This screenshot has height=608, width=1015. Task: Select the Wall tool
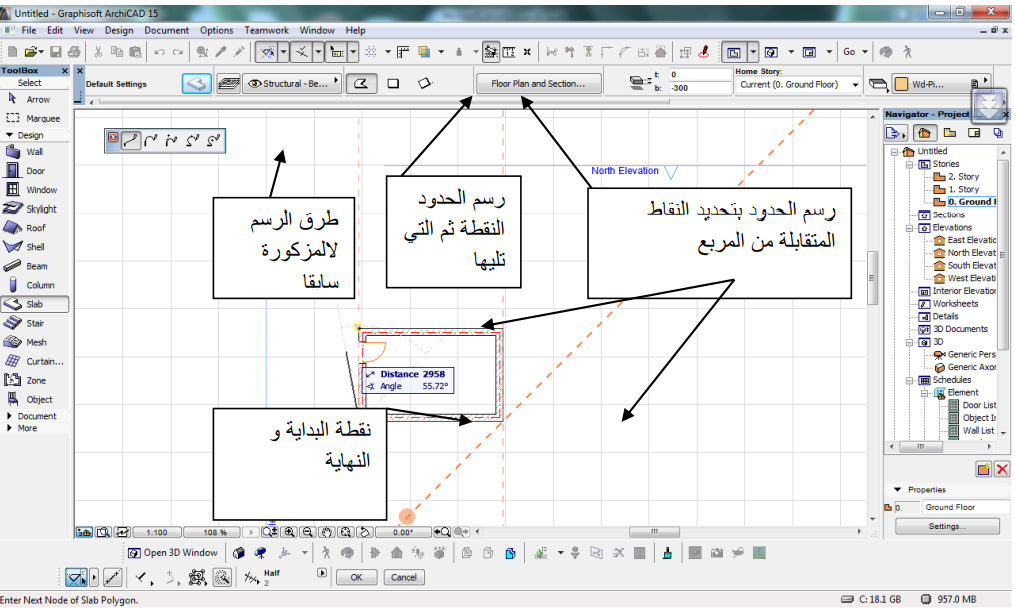37,152
